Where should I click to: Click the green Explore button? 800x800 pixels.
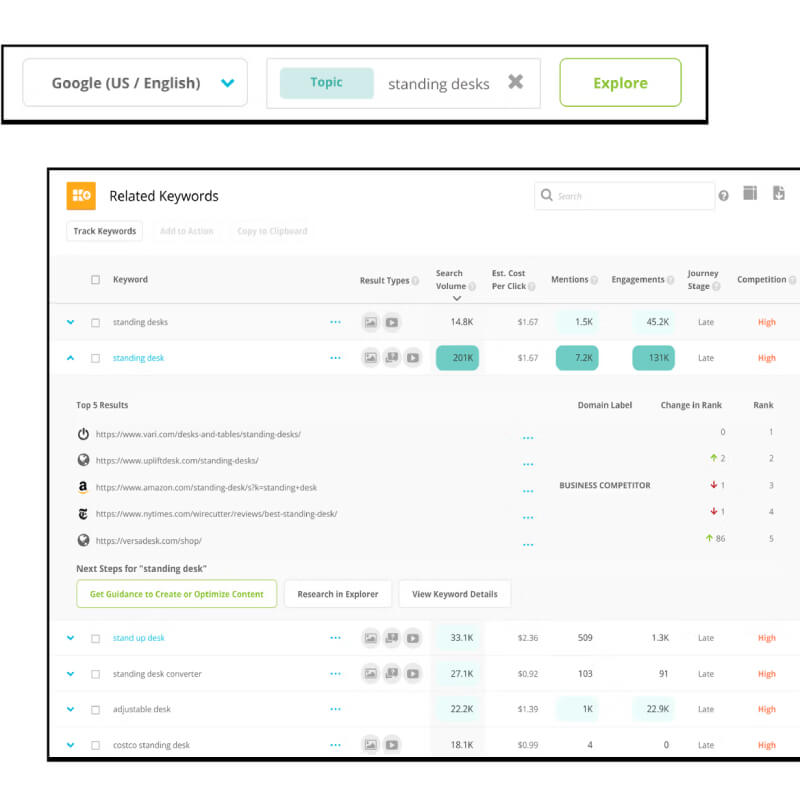tap(620, 83)
